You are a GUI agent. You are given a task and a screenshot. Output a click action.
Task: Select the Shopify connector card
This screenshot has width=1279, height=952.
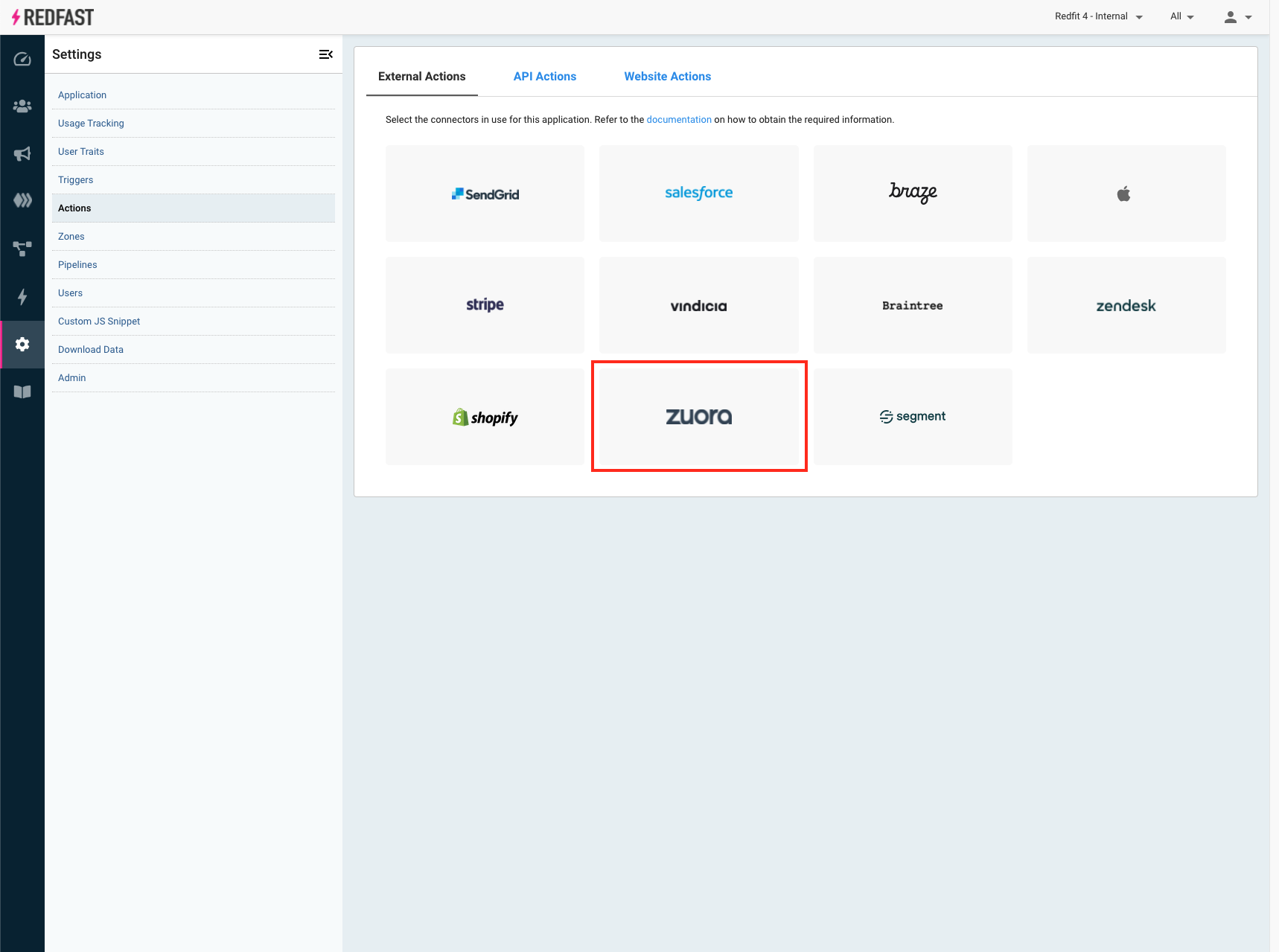click(485, 417)
